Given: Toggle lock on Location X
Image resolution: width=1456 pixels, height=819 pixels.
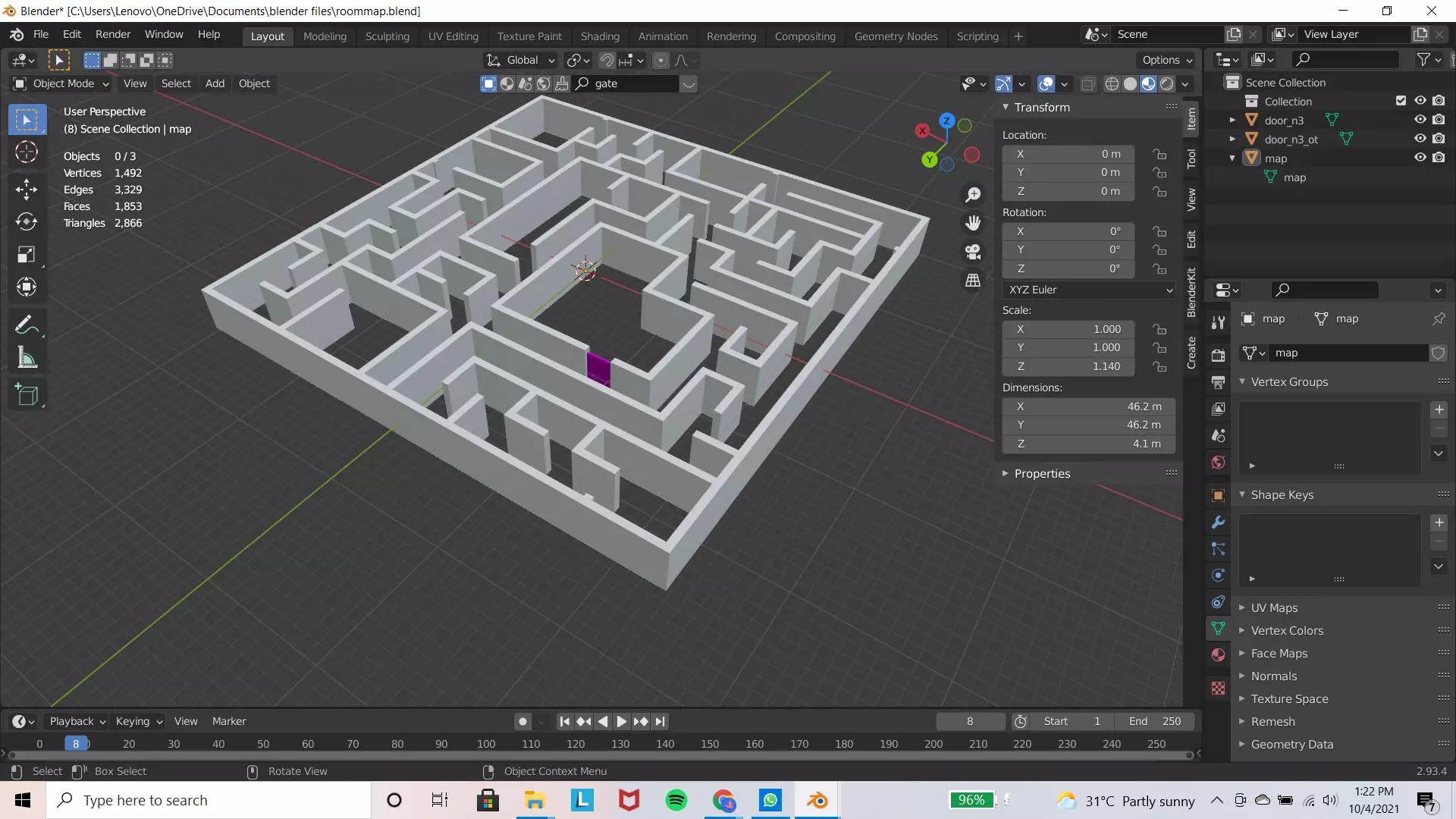Looking at the screenshot, I should pyautogui.click(x=1159, y=154).
